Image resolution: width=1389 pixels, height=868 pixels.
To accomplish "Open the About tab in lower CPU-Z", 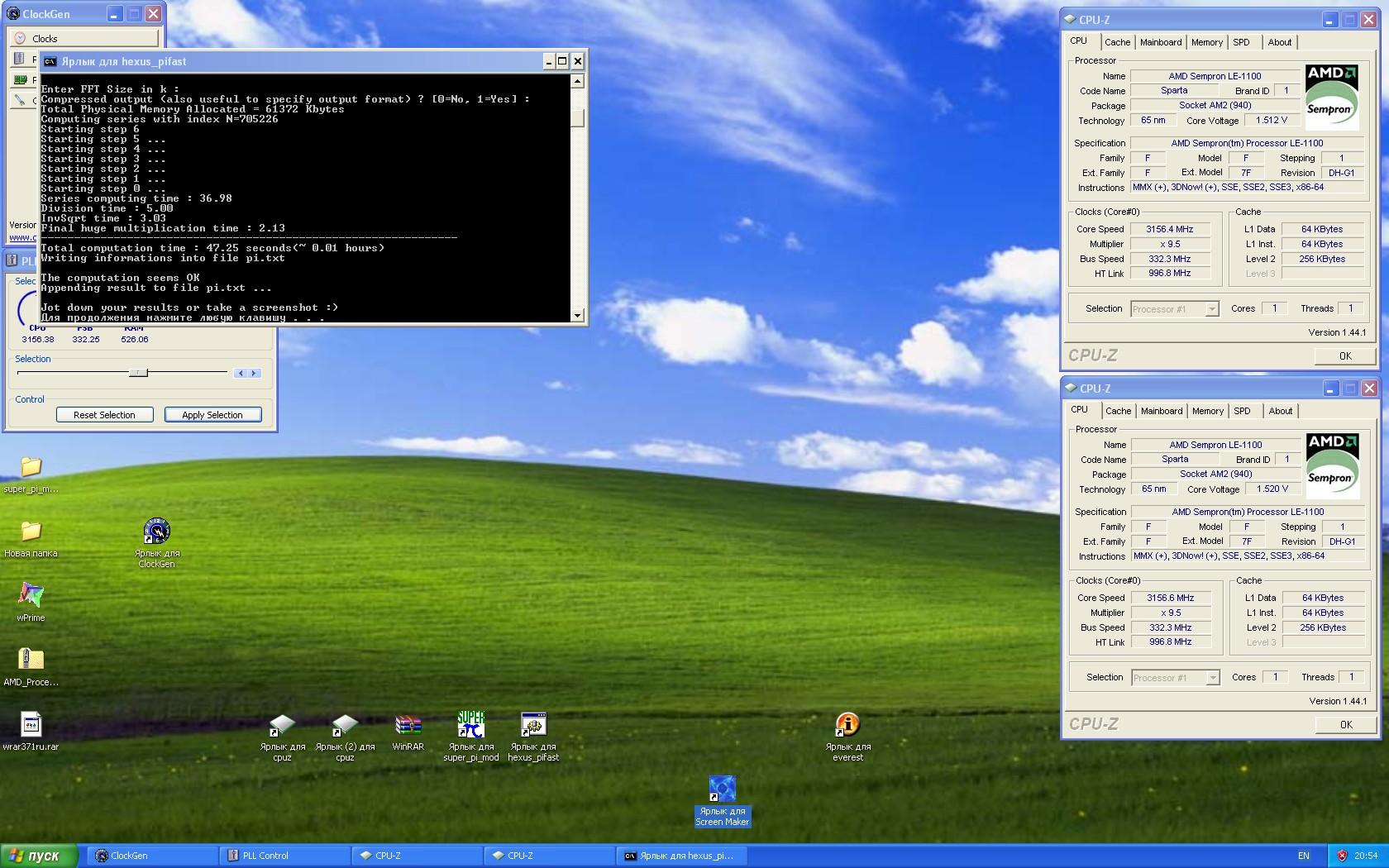I will tap(1281, 411).
